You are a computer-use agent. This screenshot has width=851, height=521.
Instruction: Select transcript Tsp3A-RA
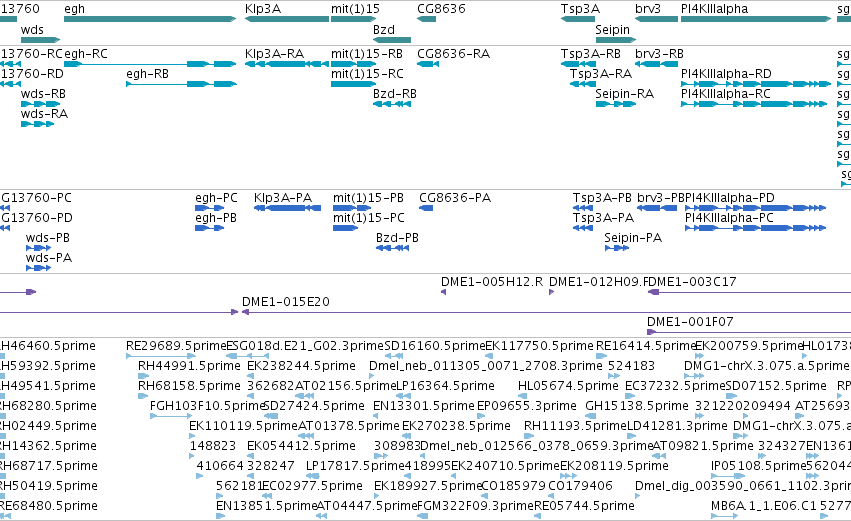[583, 84]
